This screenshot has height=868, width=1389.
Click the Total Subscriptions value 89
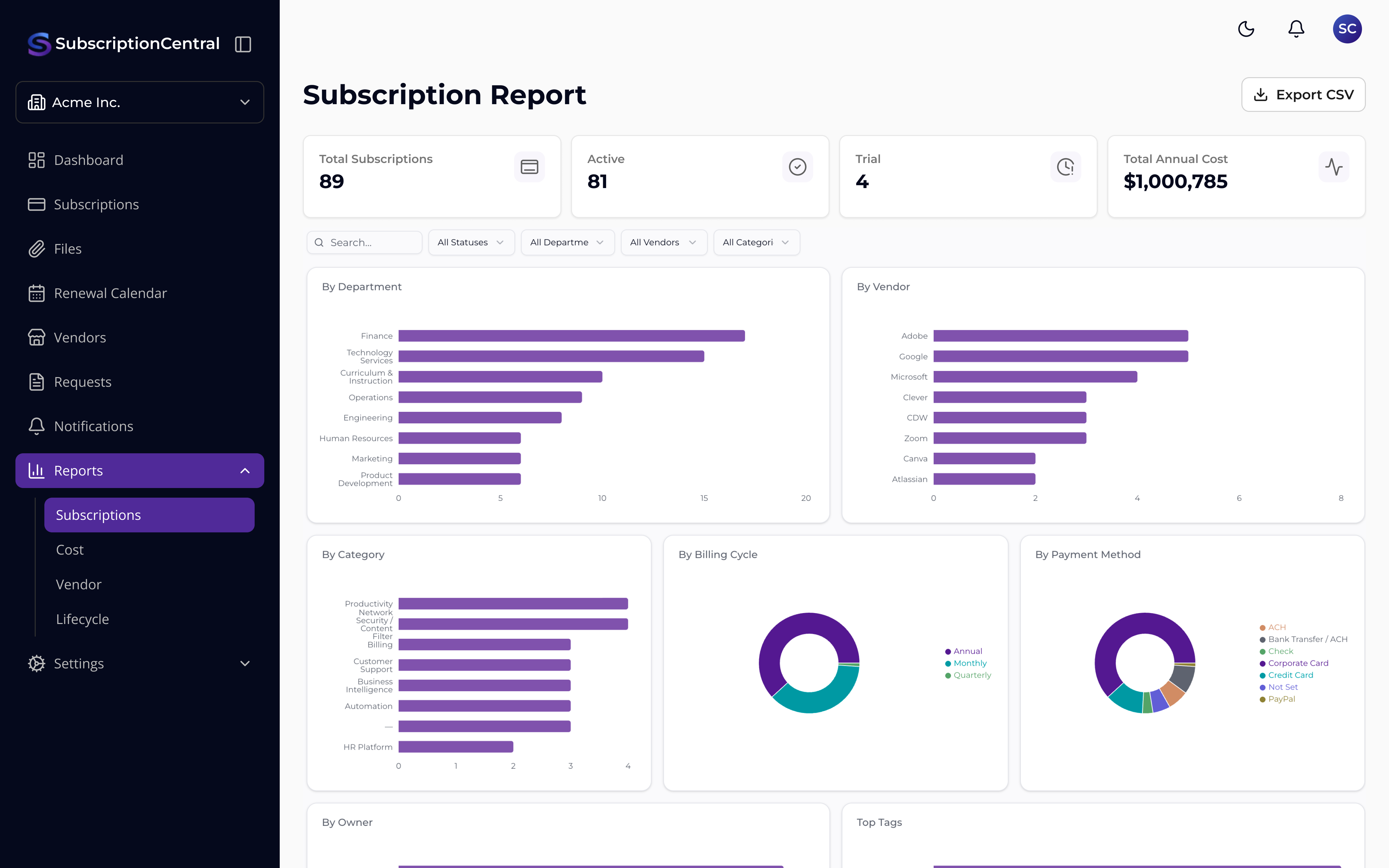click(x=332, y=181)
